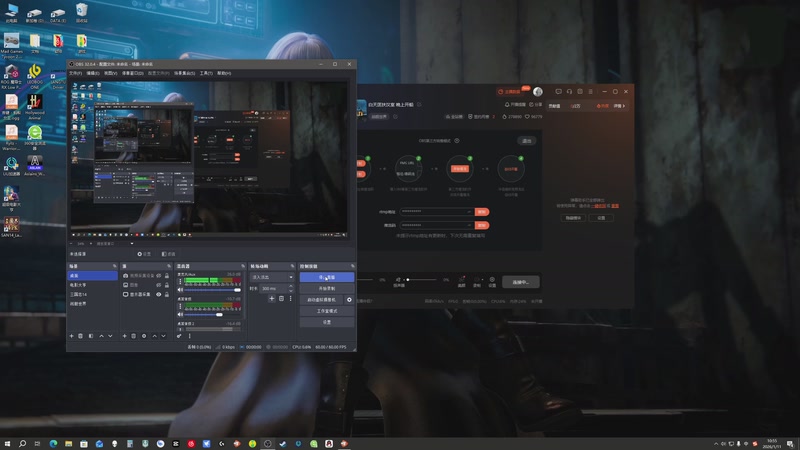Undock the scenes panel

point(114,266)
